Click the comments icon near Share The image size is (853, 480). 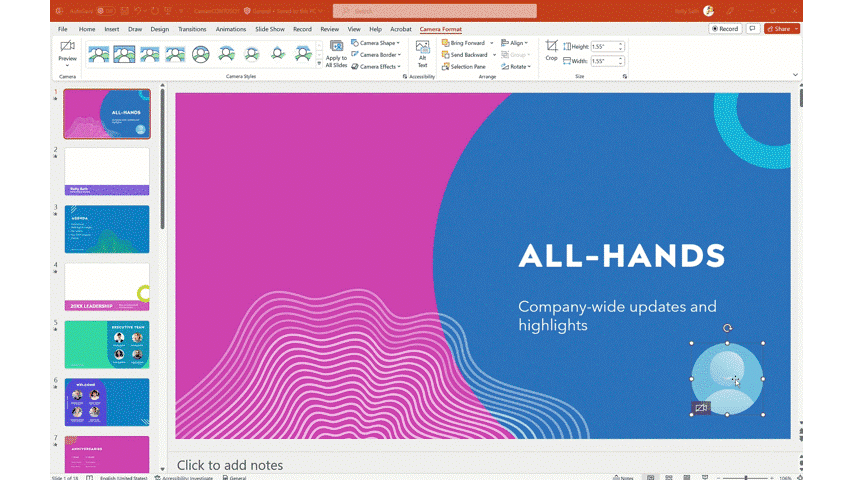(752, 29)
